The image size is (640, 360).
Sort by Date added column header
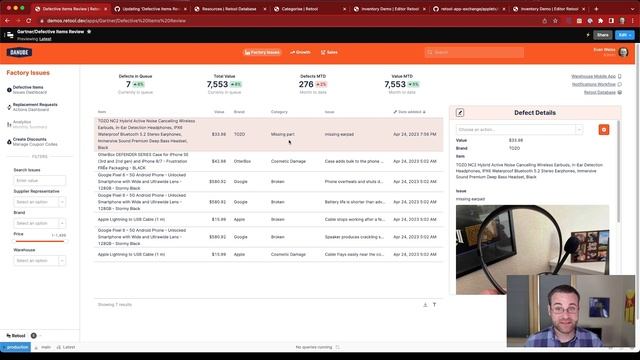pyautogui.click(x=409, y=112)
